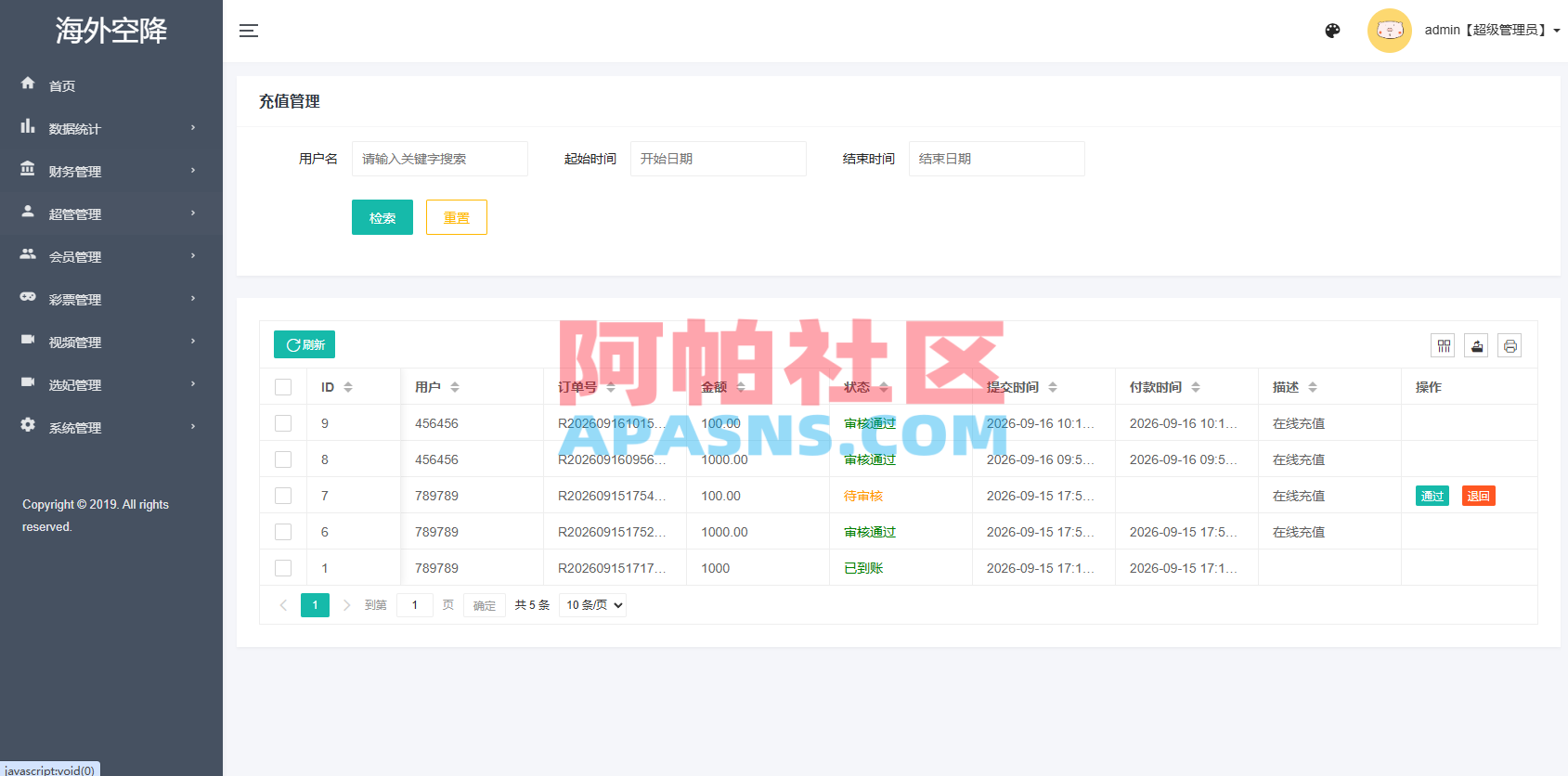Reject order 7 with 退回 button
This screenshot has height=776, width=1568.
1479,496
